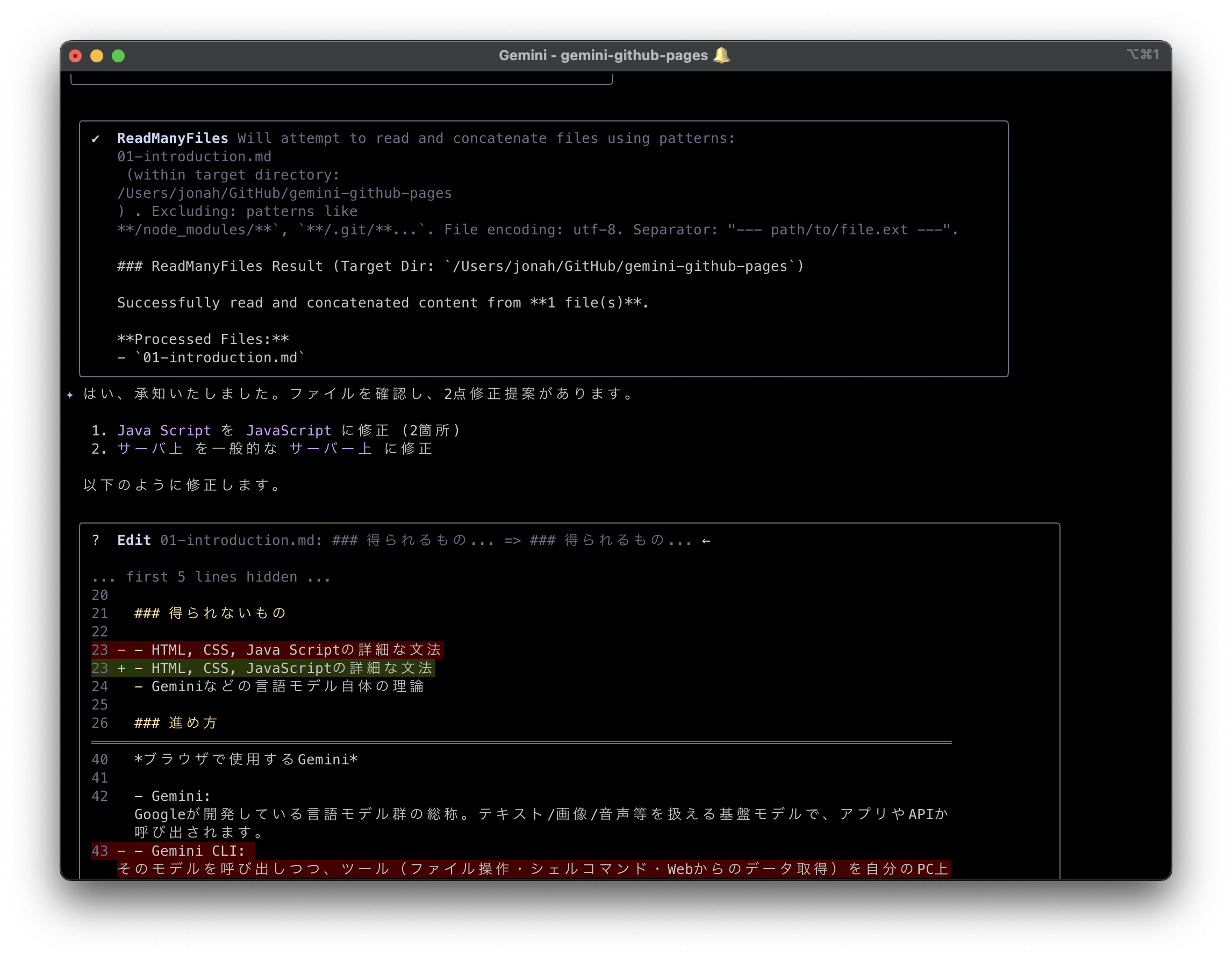Click the green fullscreen window button
Image resolution: width=1232 pixels, height=960 pixels.
118,56
